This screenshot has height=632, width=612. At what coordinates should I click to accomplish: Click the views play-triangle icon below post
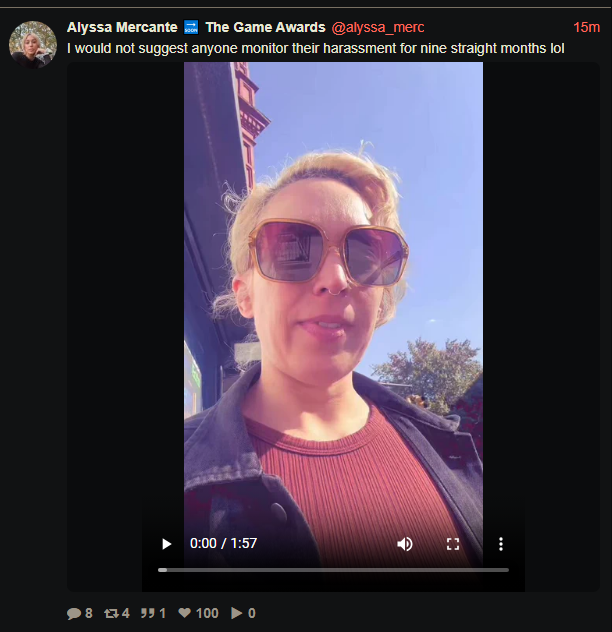point(236,613)
